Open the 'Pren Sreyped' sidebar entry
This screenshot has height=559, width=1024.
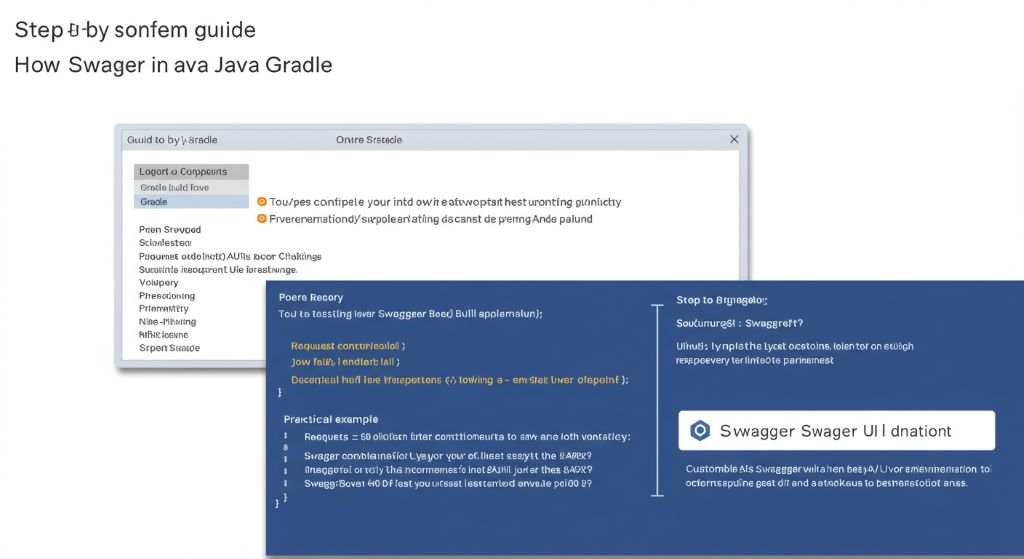(170, 230)
